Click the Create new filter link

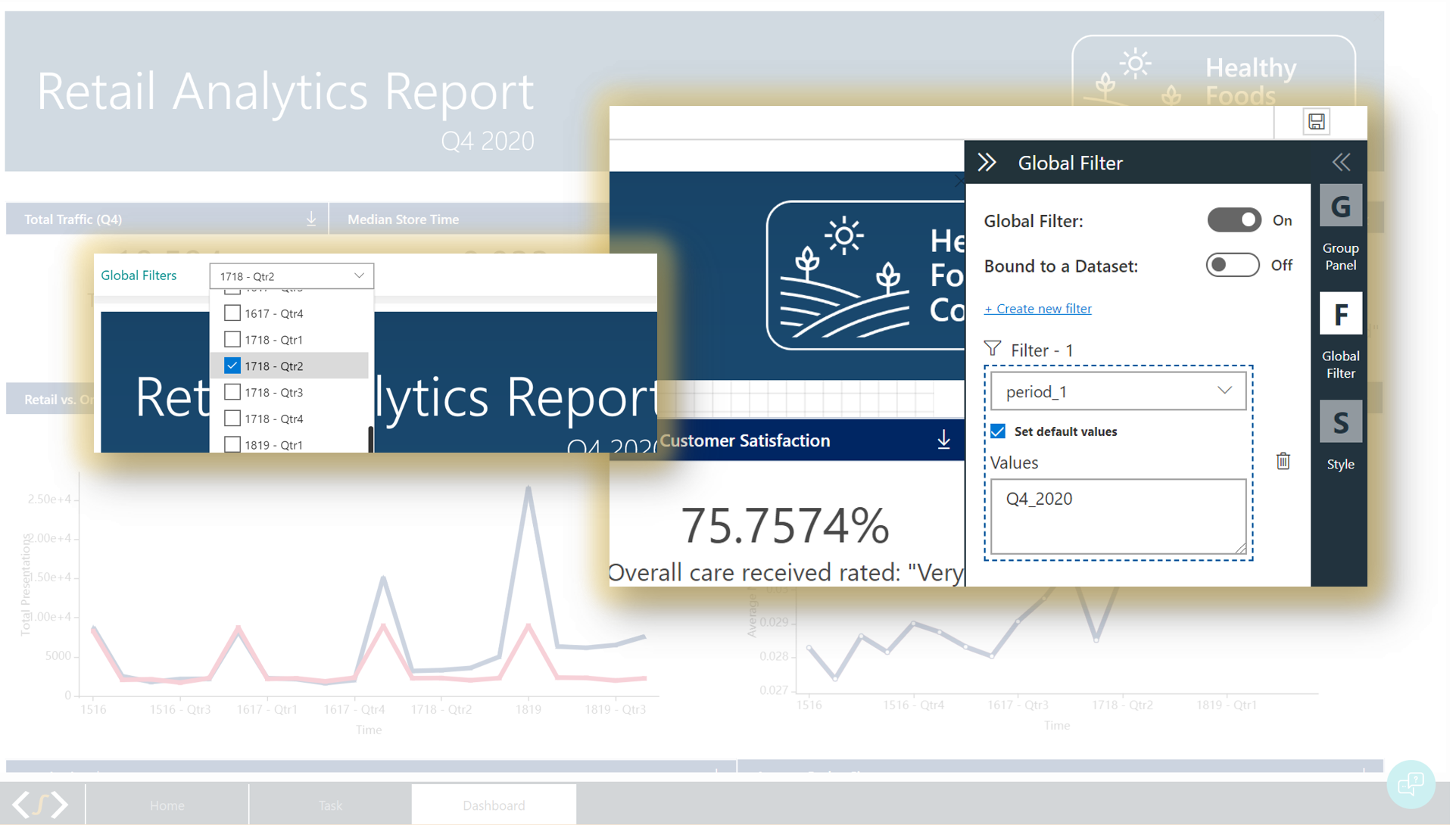click(x=1037, y=308)
